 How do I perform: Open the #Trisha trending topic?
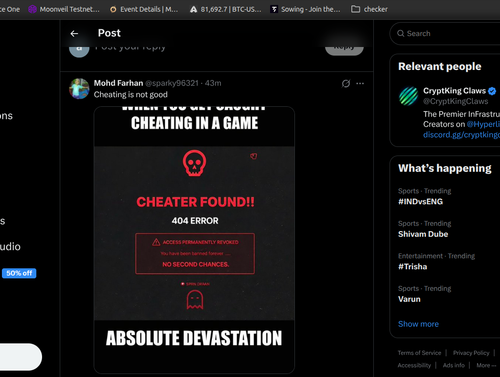[413, 267]
